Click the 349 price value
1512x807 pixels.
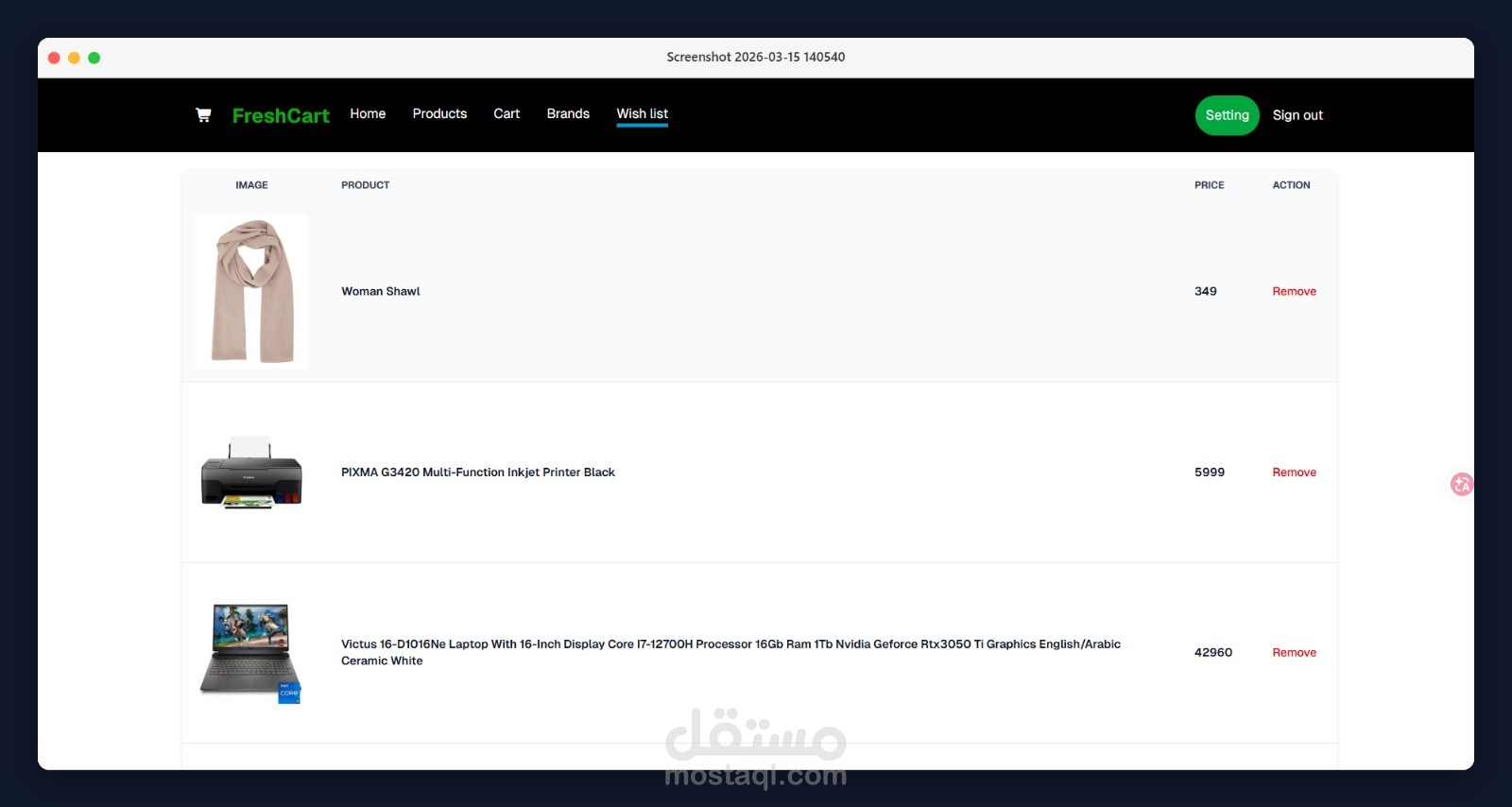(1206, 291)
